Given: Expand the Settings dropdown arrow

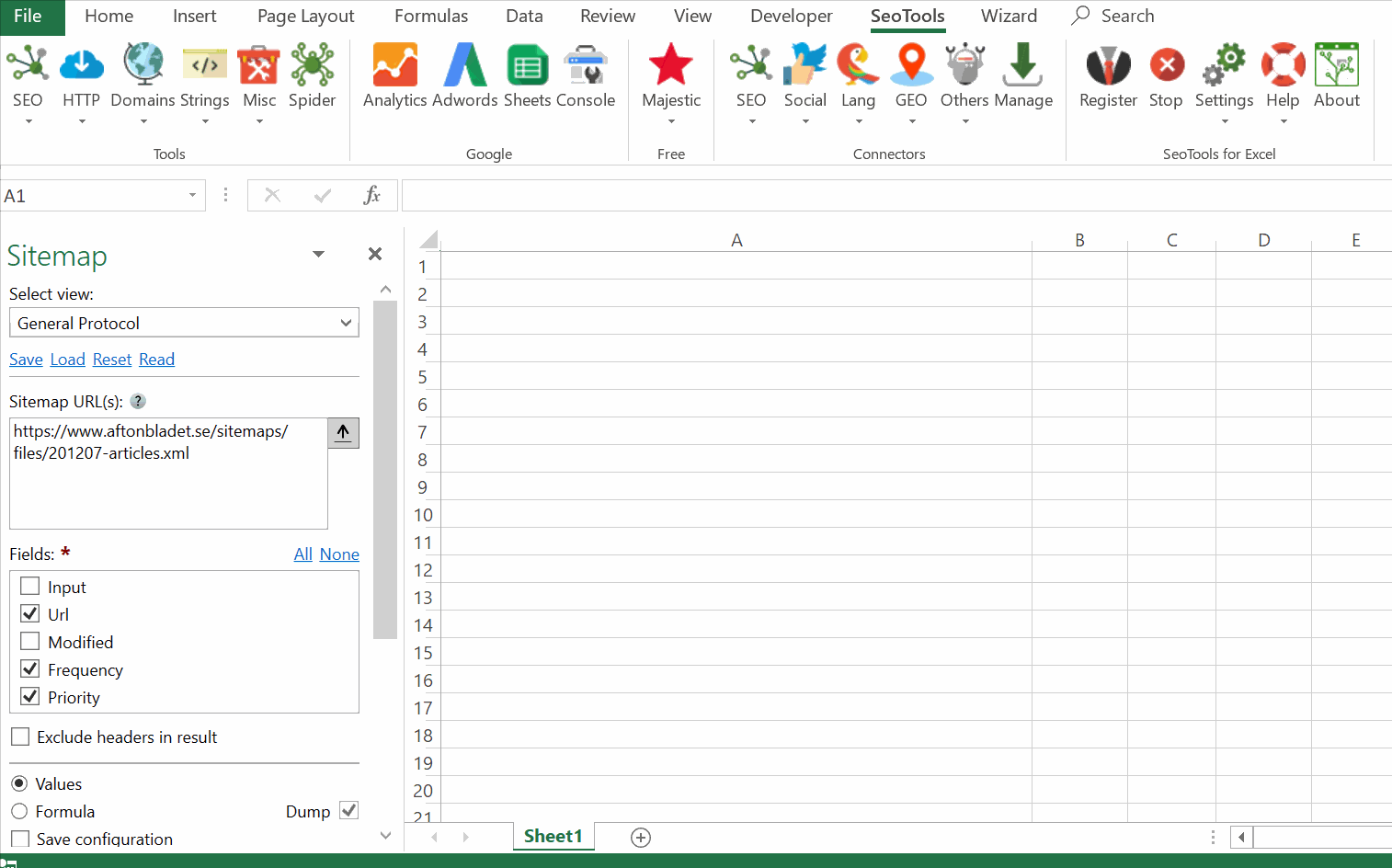Looking at the screenshot, I should pos(1225,121).
